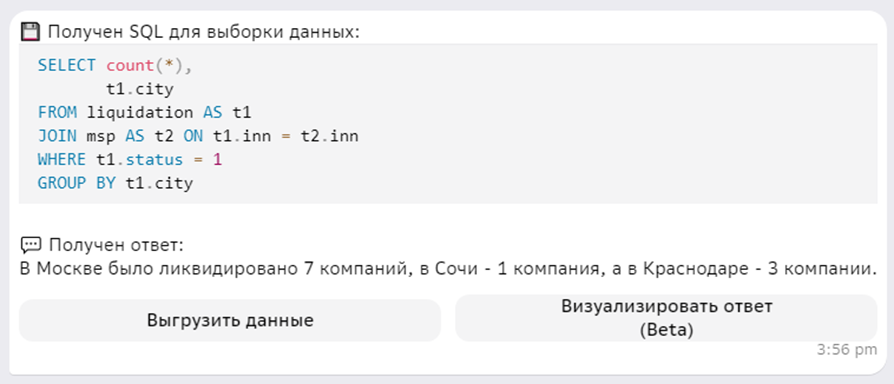894x384 pixels.
Task: Click the JOIN keyword in the query
Action: tap(57, 136)
